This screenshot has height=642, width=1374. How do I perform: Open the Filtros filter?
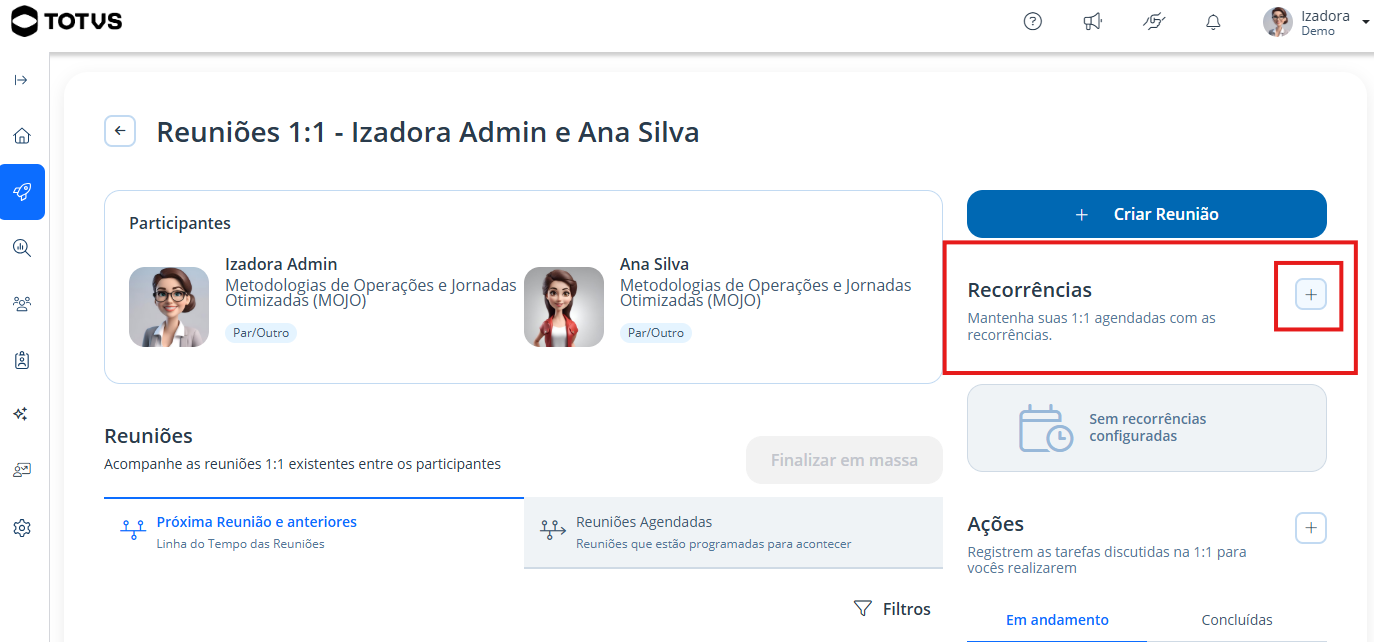click(892, 608)
